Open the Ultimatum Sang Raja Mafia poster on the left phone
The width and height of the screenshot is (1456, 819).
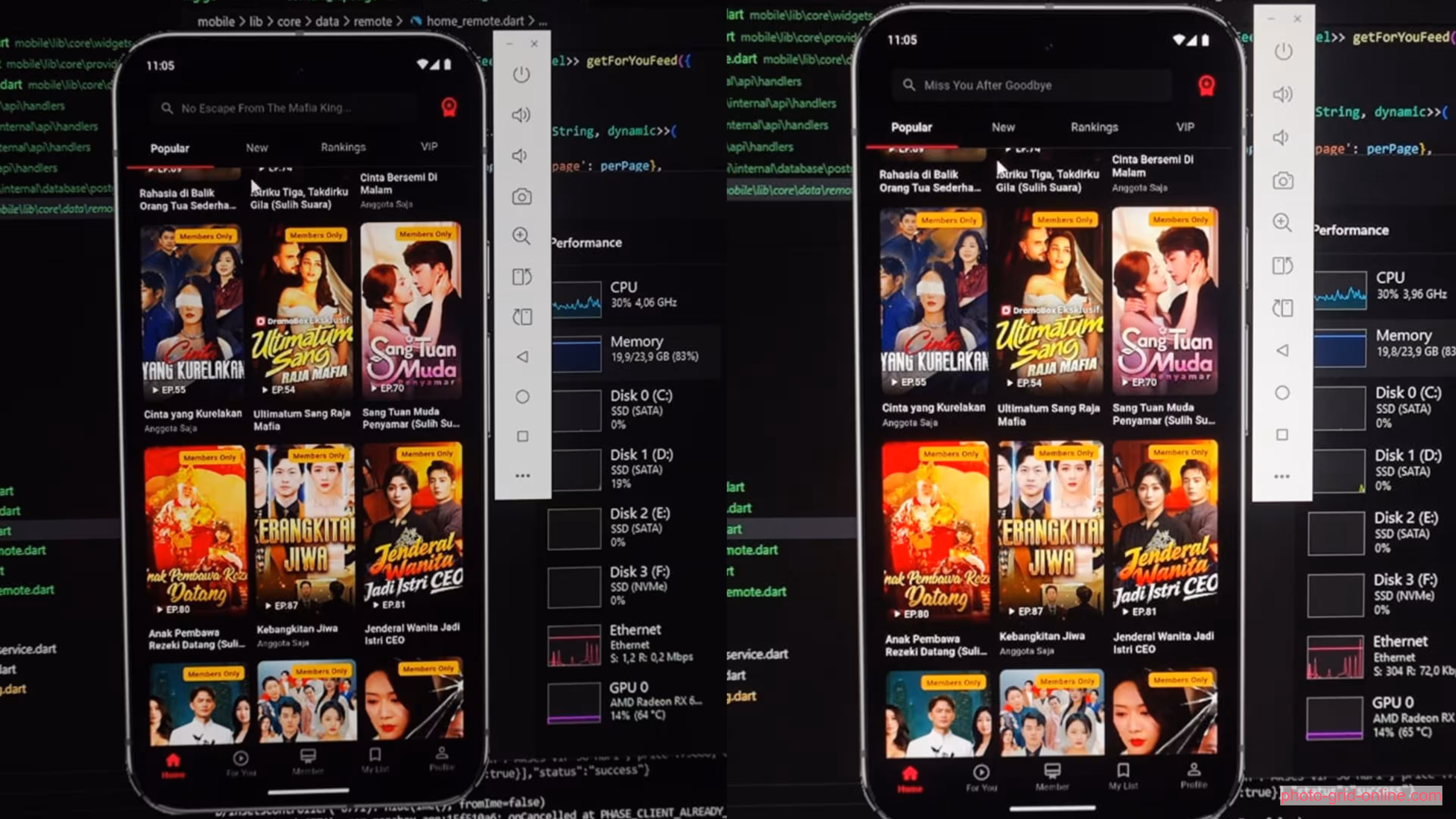point(303,311)
